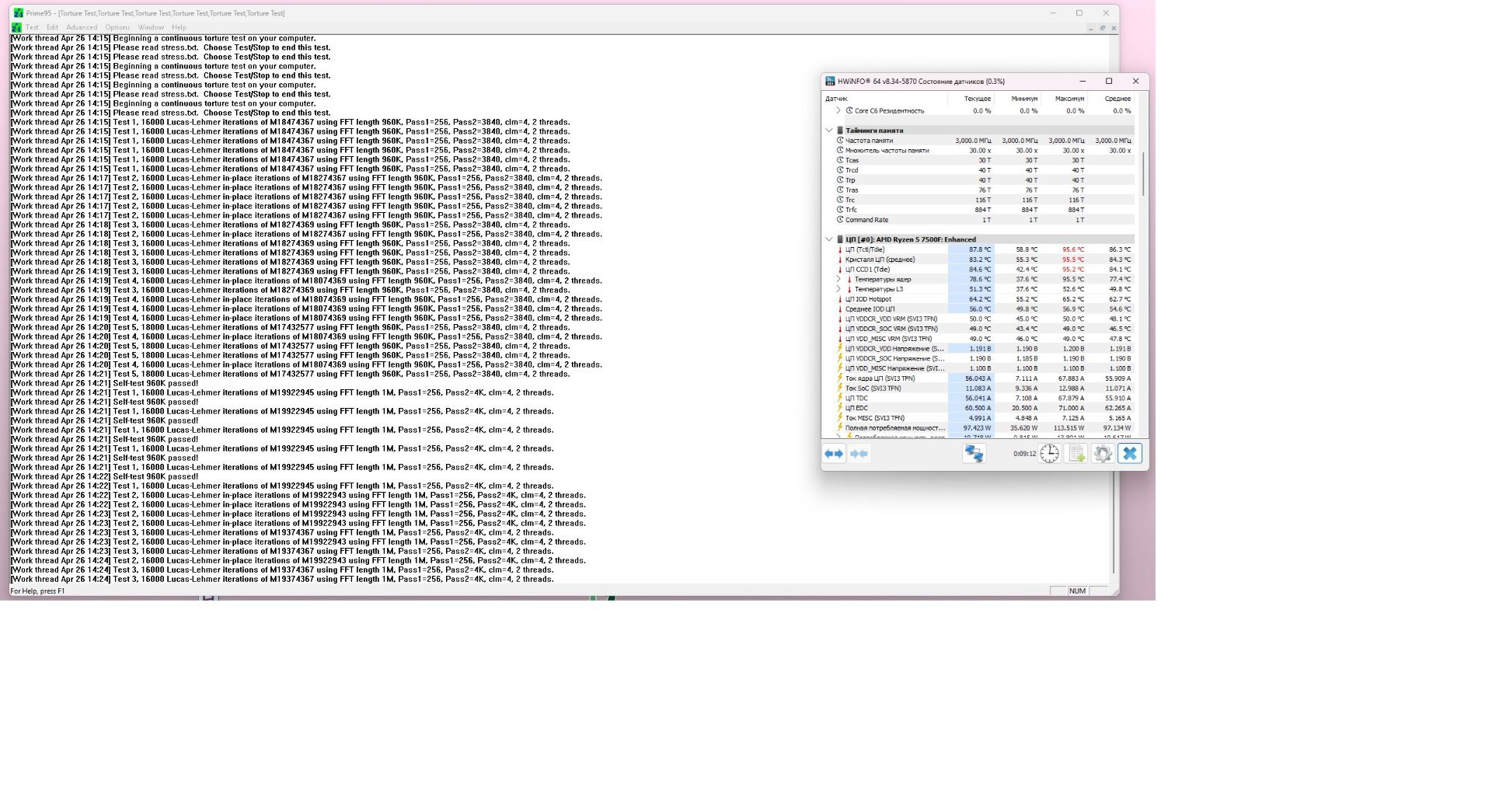Expand the core temperatures row
This screenshot has height=812, width=1492.
click(838, 279)
